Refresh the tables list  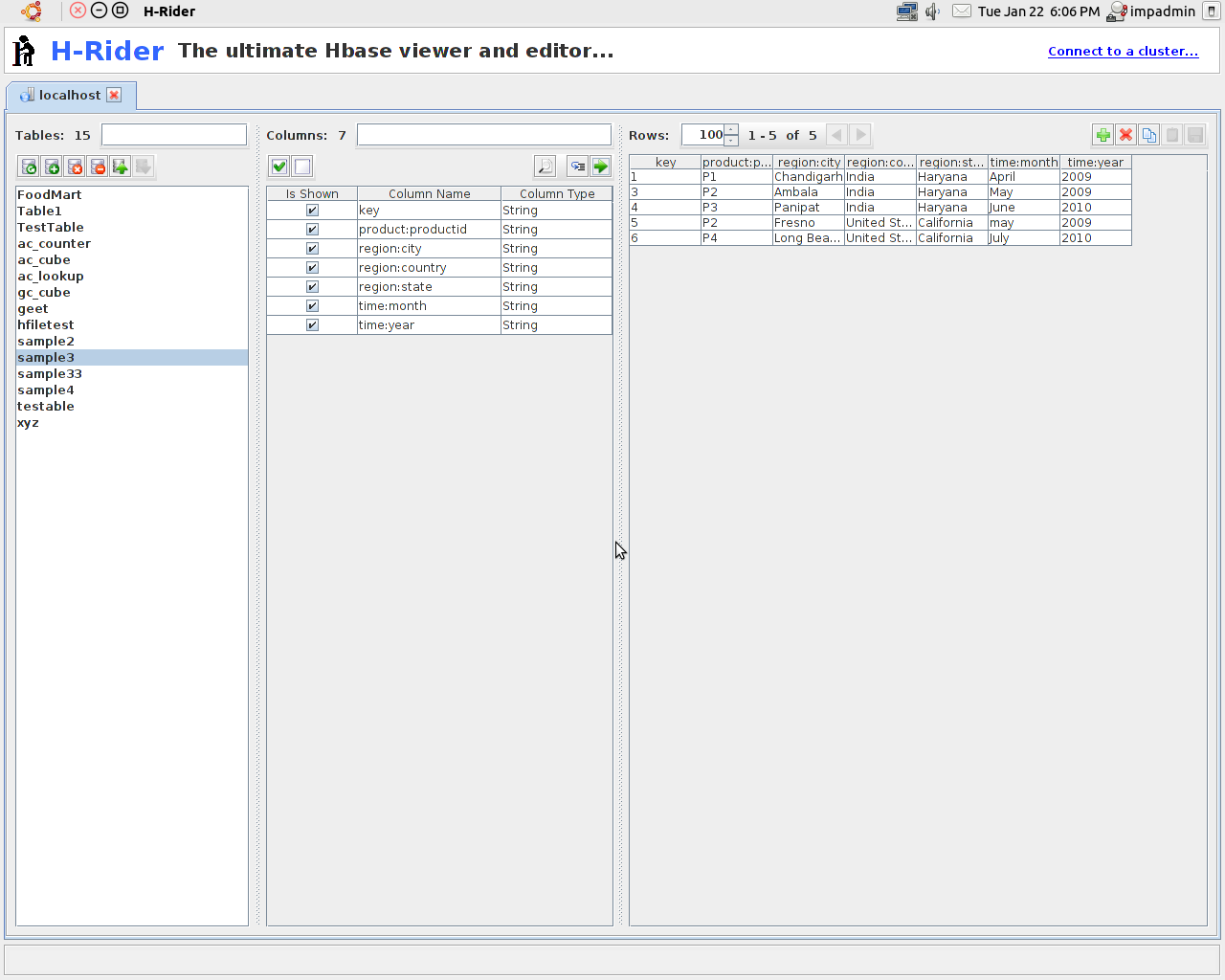(x=29, y=167)
